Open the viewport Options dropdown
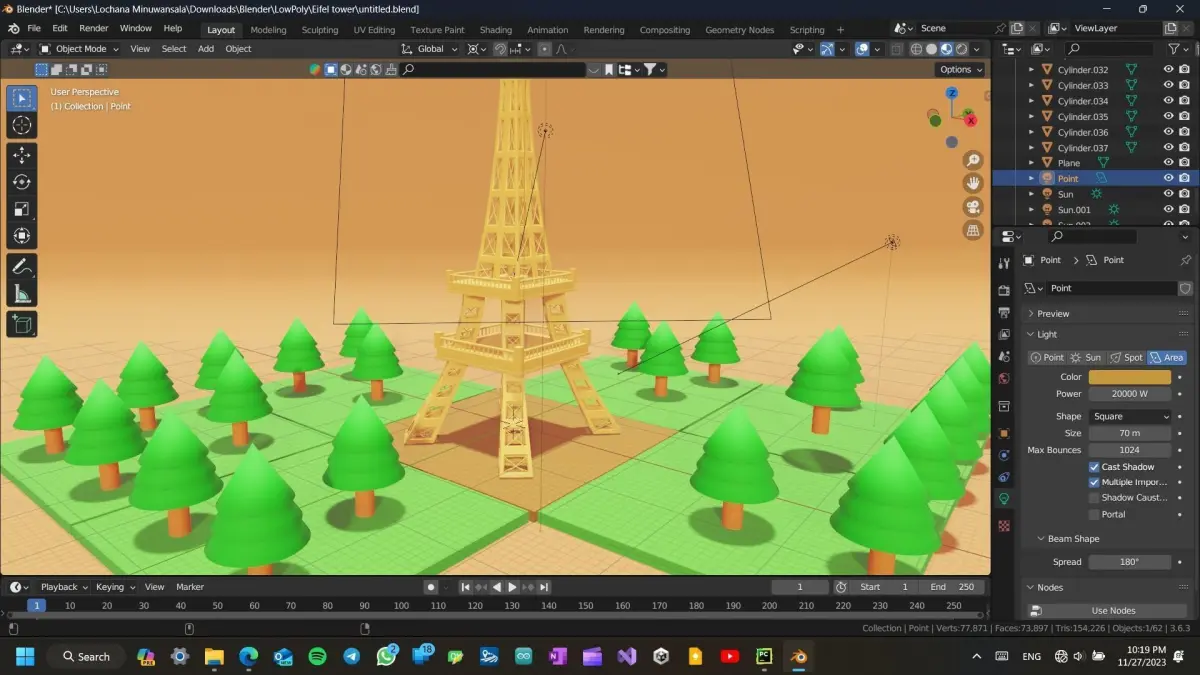Screen dimensions: 1200x675 click(960, 69)
